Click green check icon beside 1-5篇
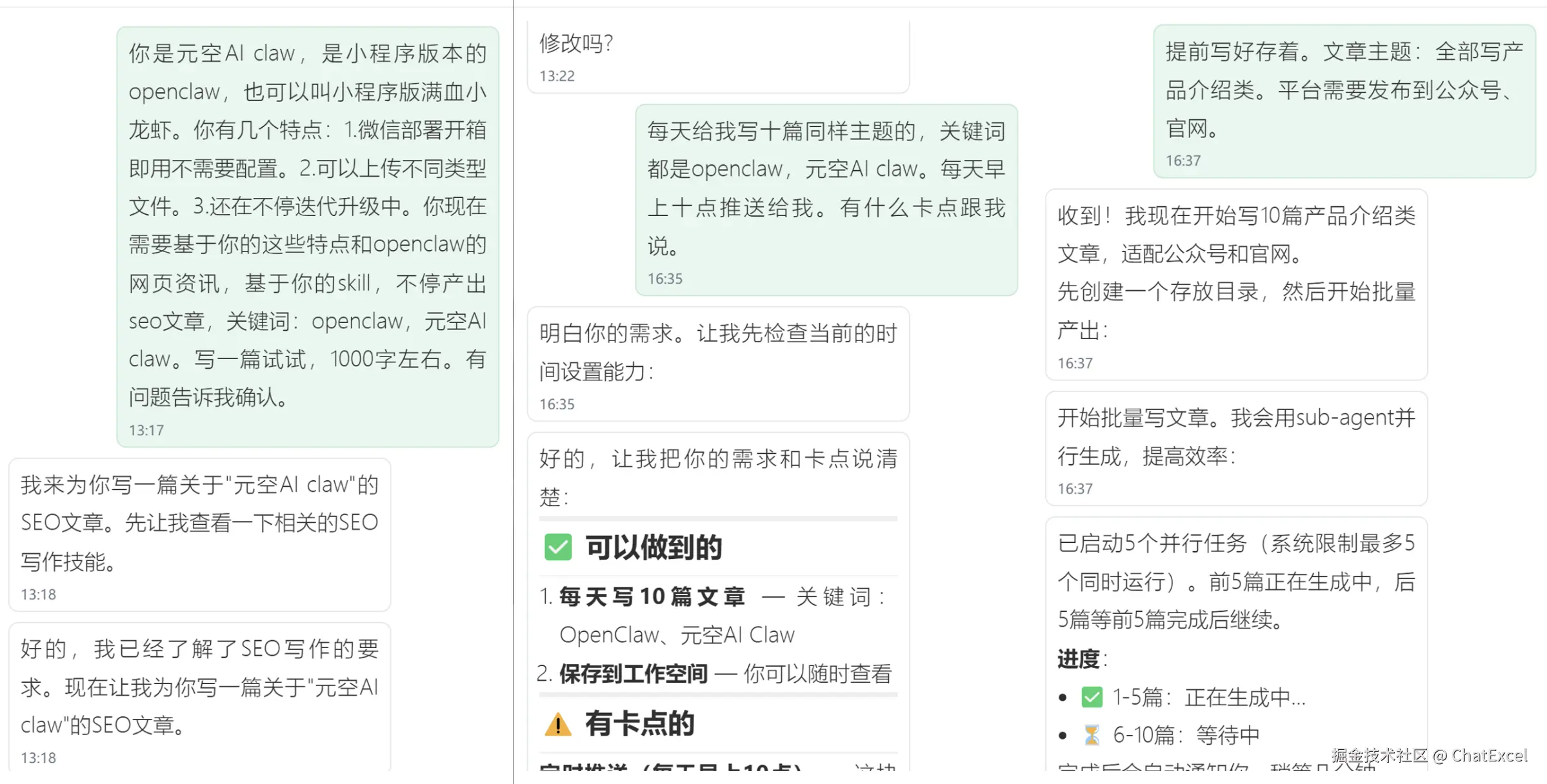The width and height of the screenshot is (1547, 784). (1092, 697)
